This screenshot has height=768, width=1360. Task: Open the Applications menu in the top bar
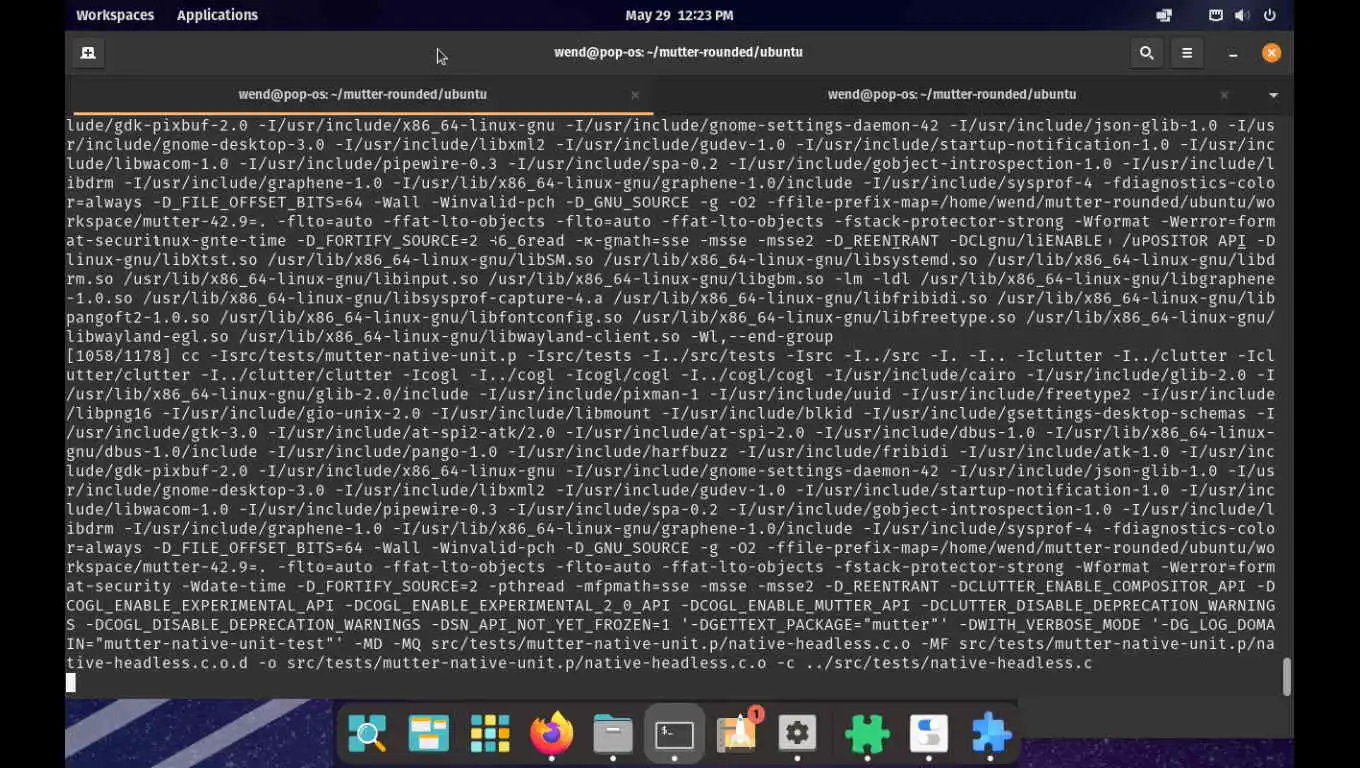pos(217,15)
